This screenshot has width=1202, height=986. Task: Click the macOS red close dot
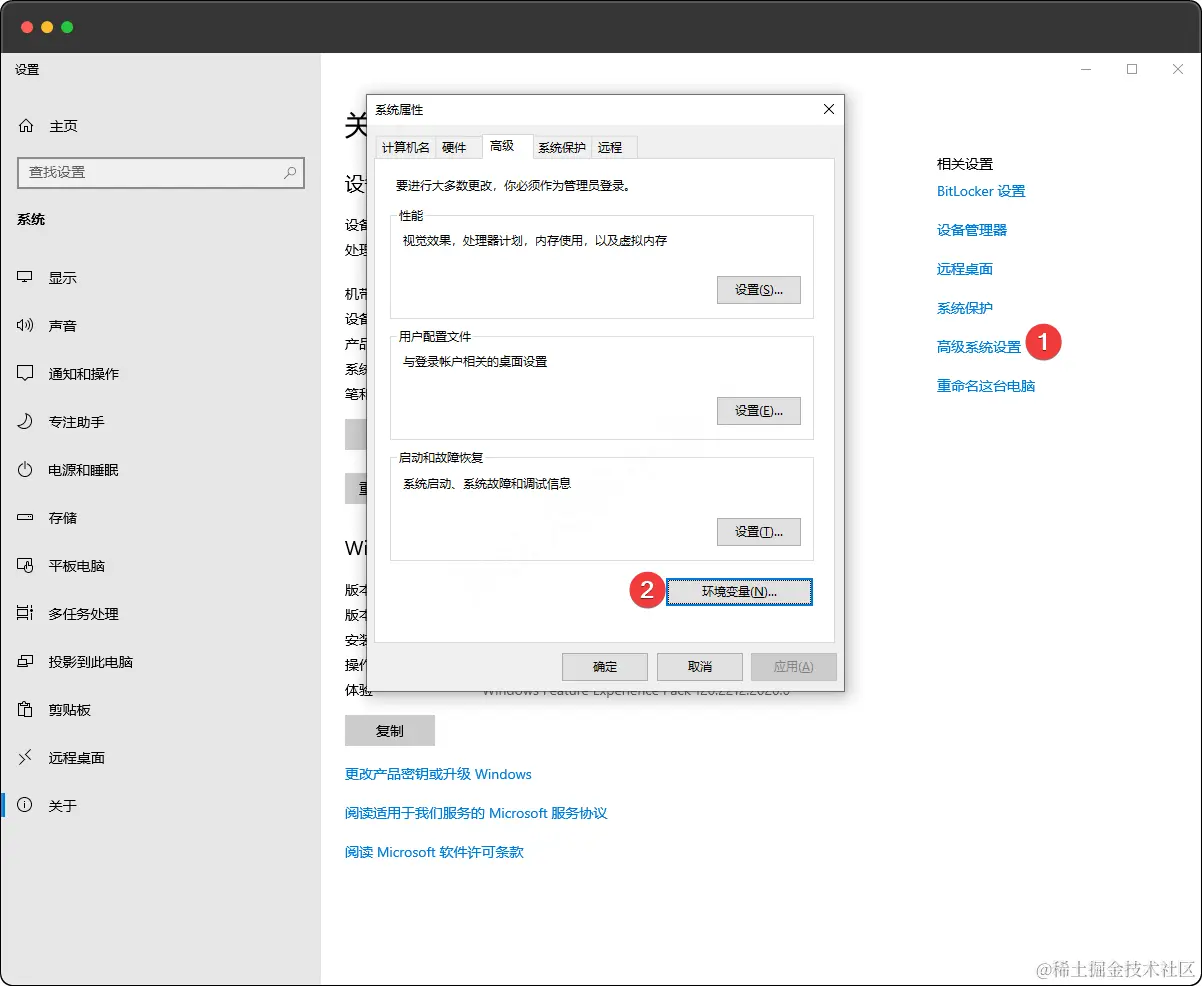(27, 27)
